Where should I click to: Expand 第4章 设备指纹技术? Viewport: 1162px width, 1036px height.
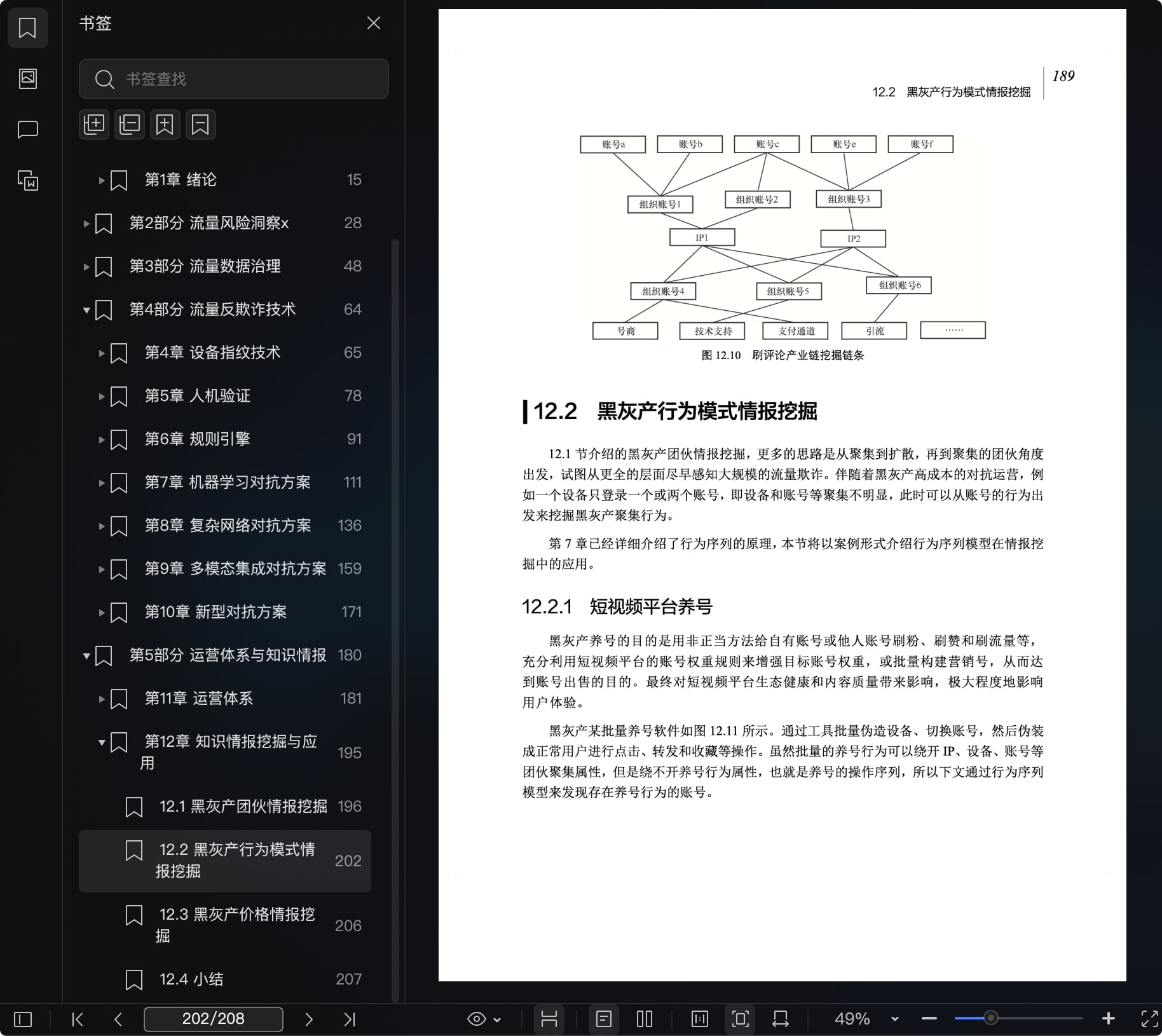tap(101, 353)
